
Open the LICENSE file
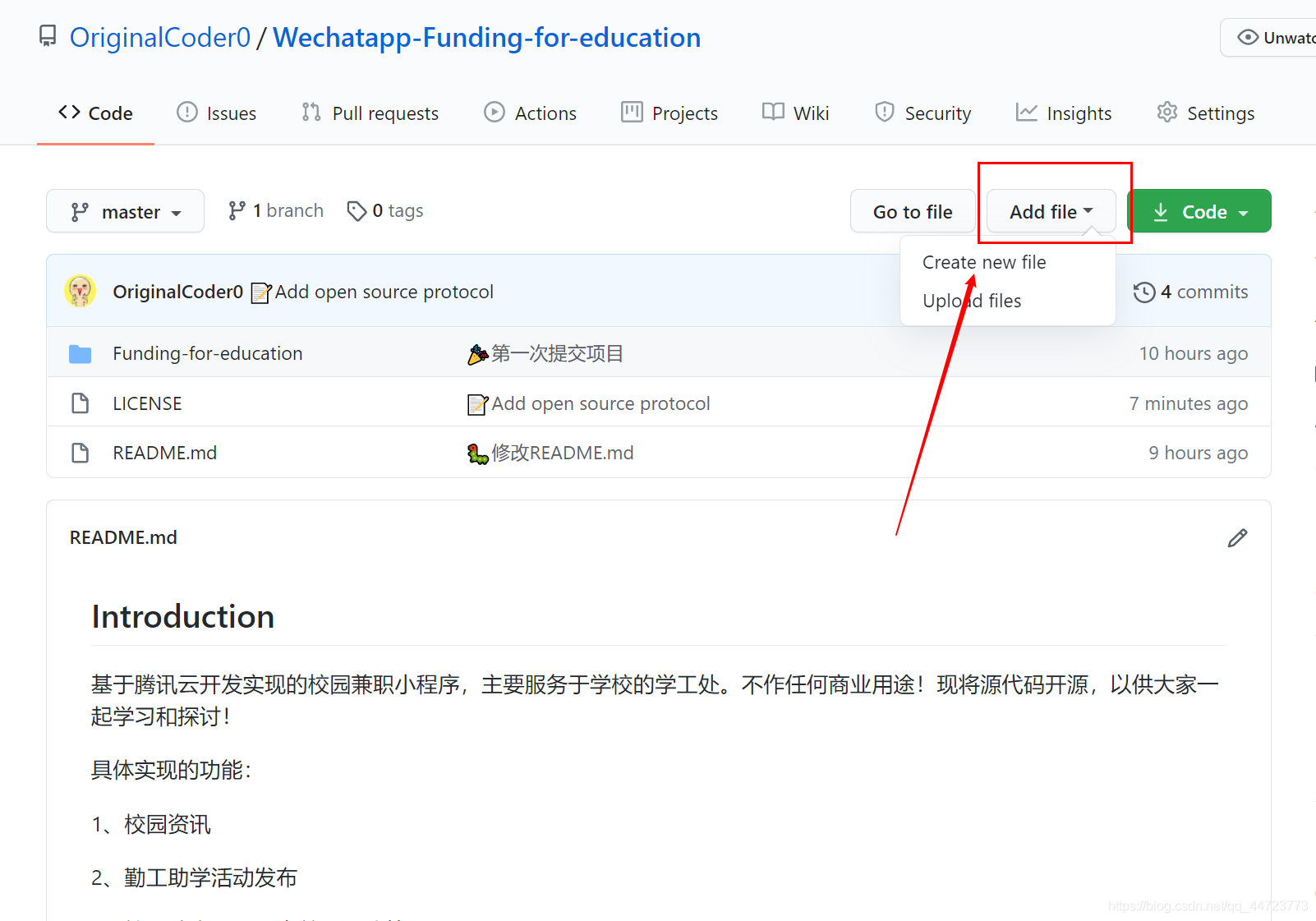tap(147, 403)
